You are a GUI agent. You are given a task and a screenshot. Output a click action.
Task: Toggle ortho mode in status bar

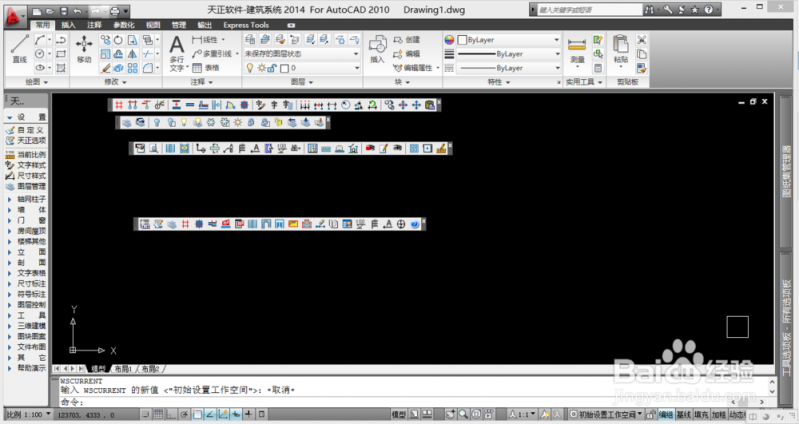(x=172, y=414)
